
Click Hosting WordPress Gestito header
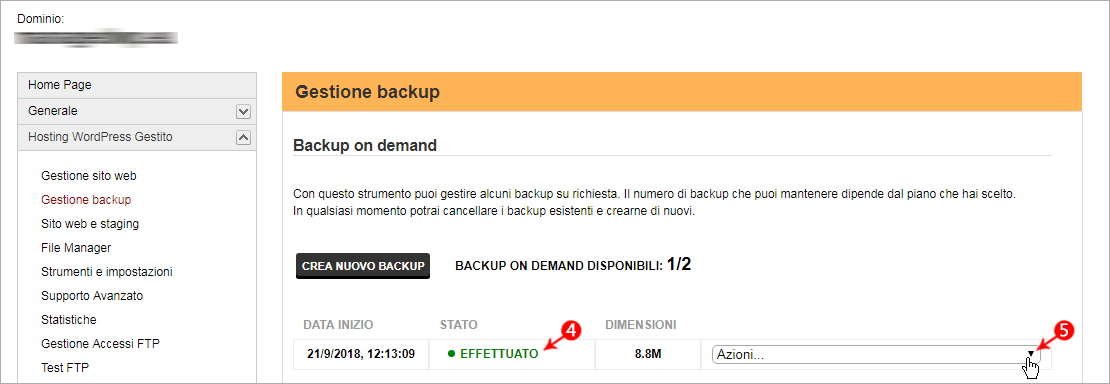137,137
